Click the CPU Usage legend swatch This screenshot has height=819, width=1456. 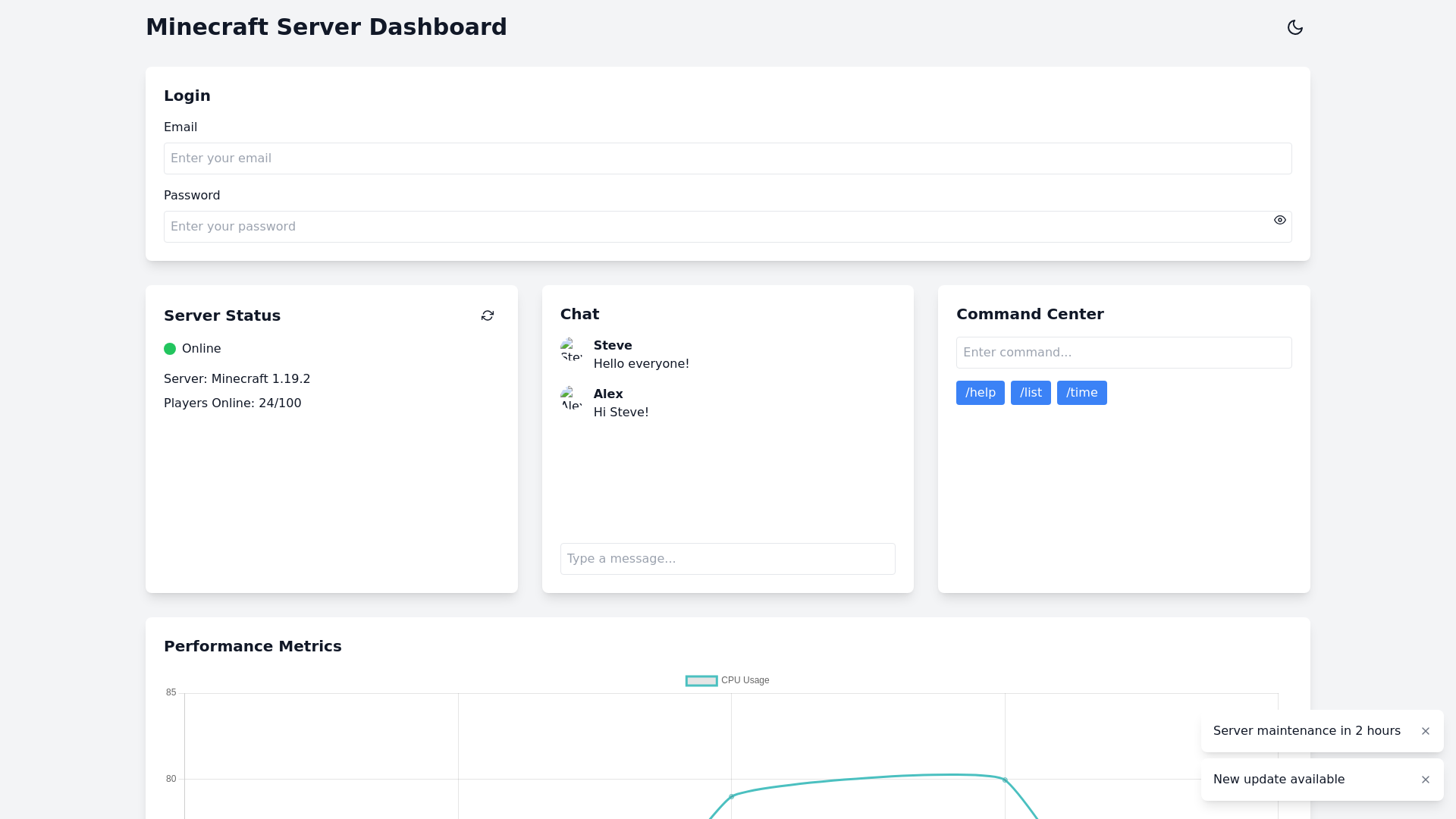click(701, 680)
